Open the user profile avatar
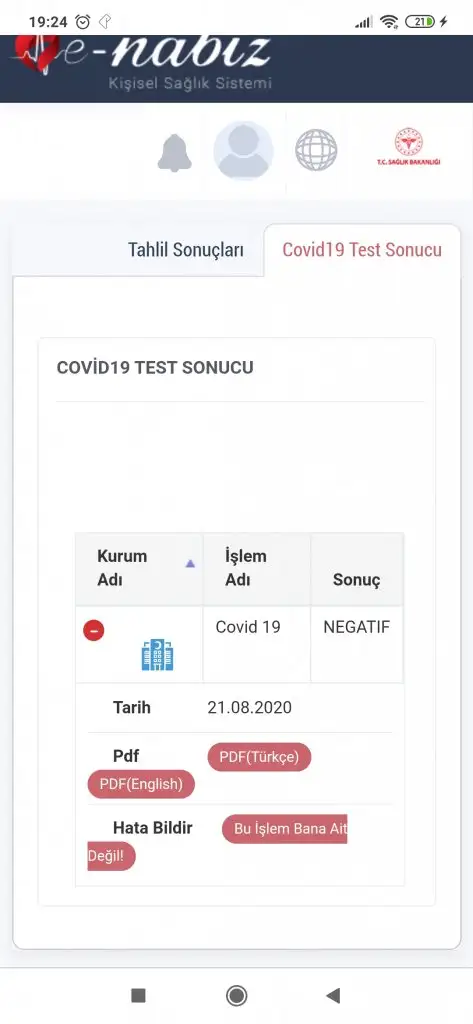Image resolution: width=473 pixels, height=1024 pixels. pos(243,150)
